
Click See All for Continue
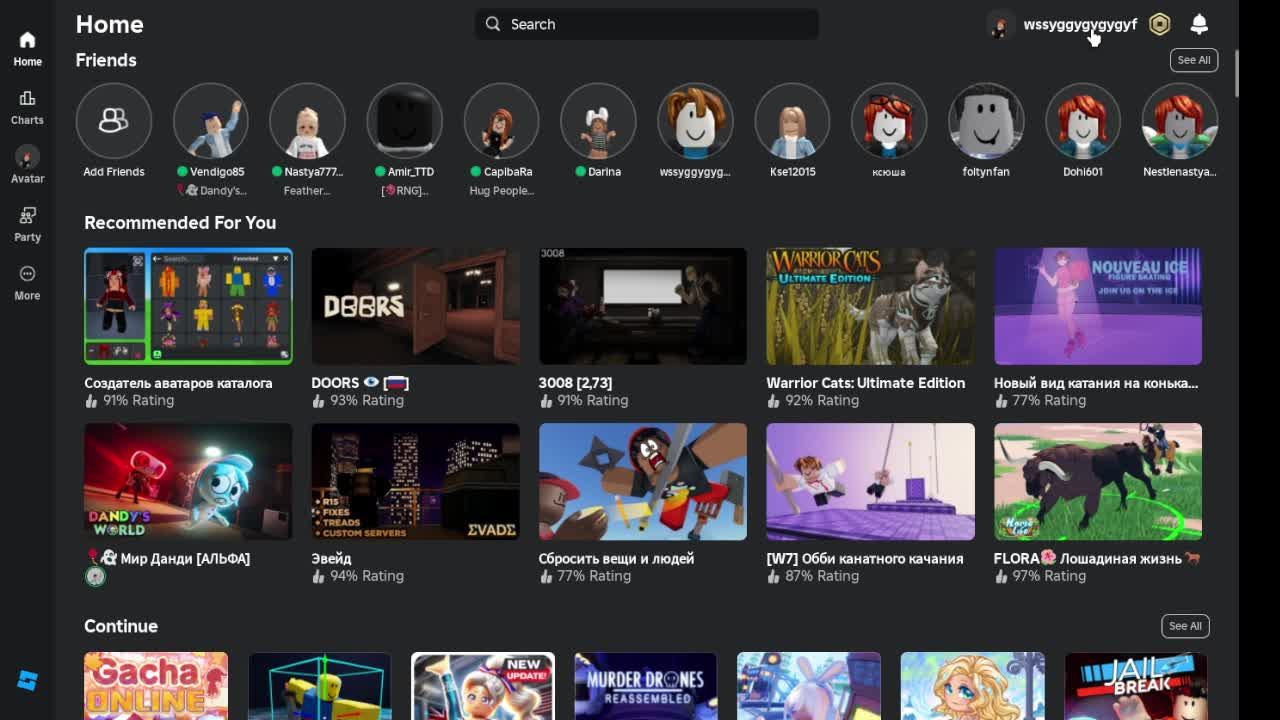[x=1185, y=626]
